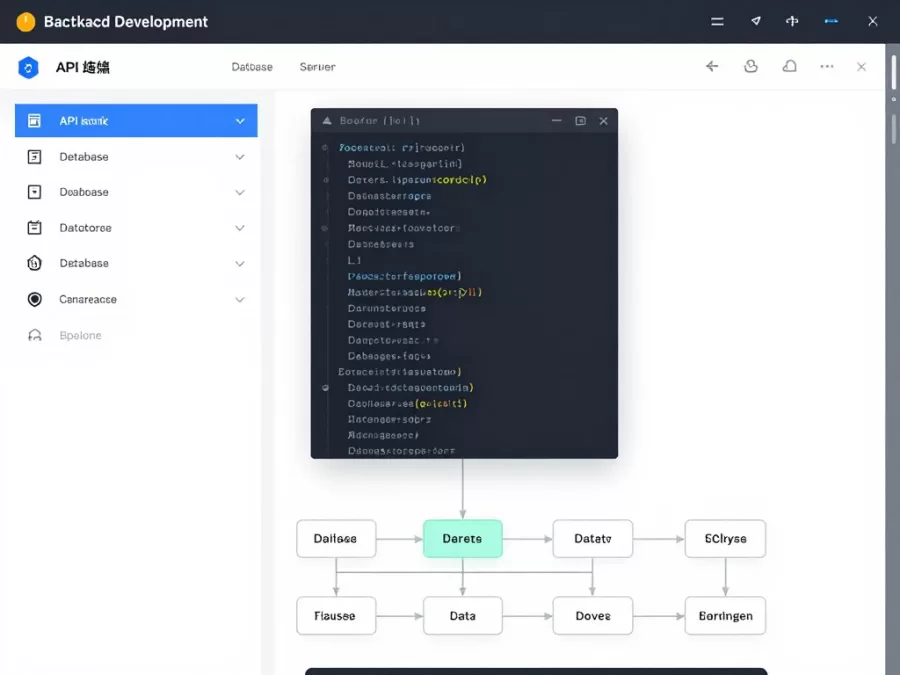This screenshot has height=675, width=900.
Task: Expand the Detabase chevron in sidebar
Action: (240, 157)
